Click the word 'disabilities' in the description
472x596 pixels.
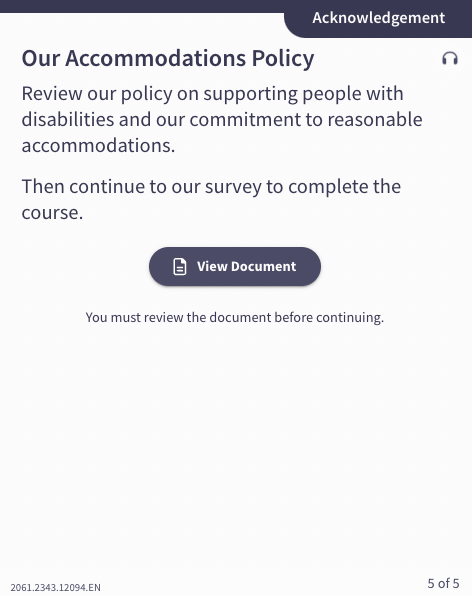click(68, 119)
